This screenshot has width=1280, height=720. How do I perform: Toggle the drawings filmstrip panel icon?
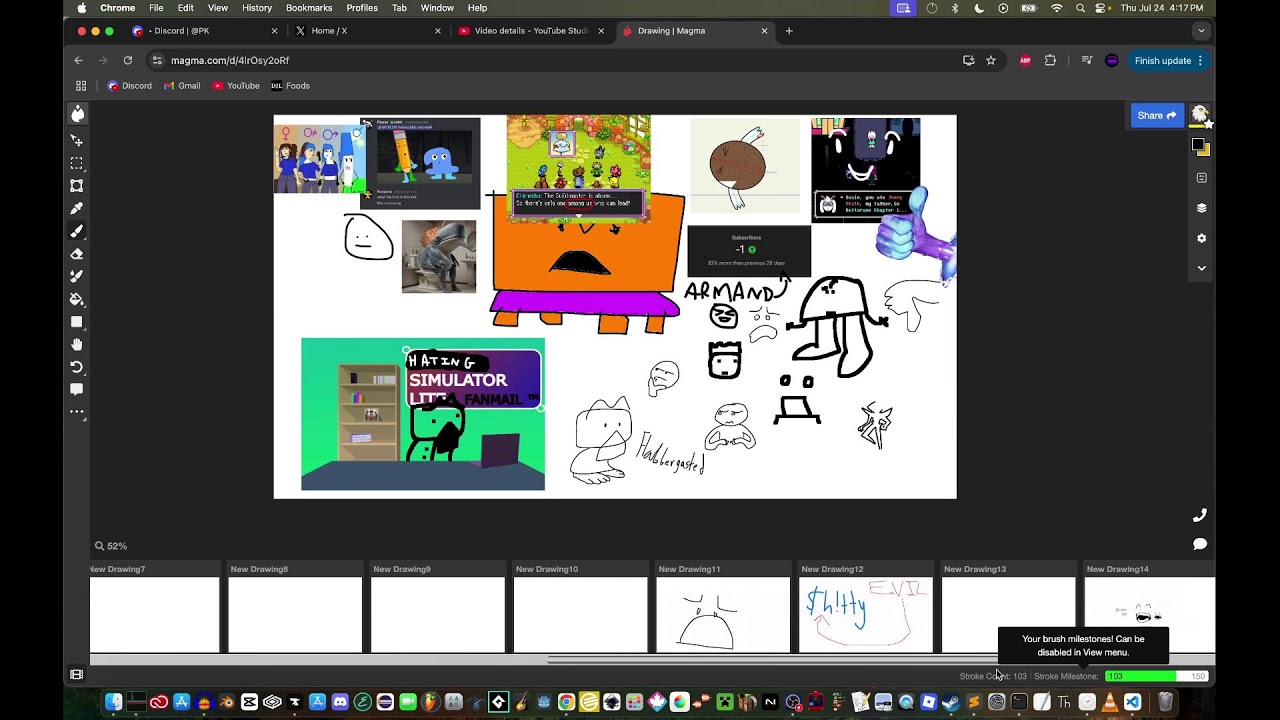coord(77,675)
